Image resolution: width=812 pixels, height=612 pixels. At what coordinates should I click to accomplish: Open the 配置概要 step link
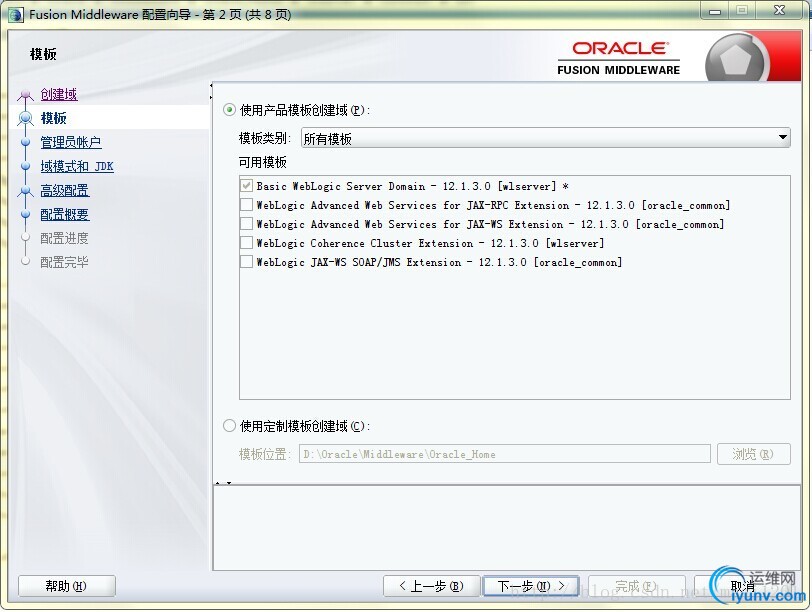(65, 214)
